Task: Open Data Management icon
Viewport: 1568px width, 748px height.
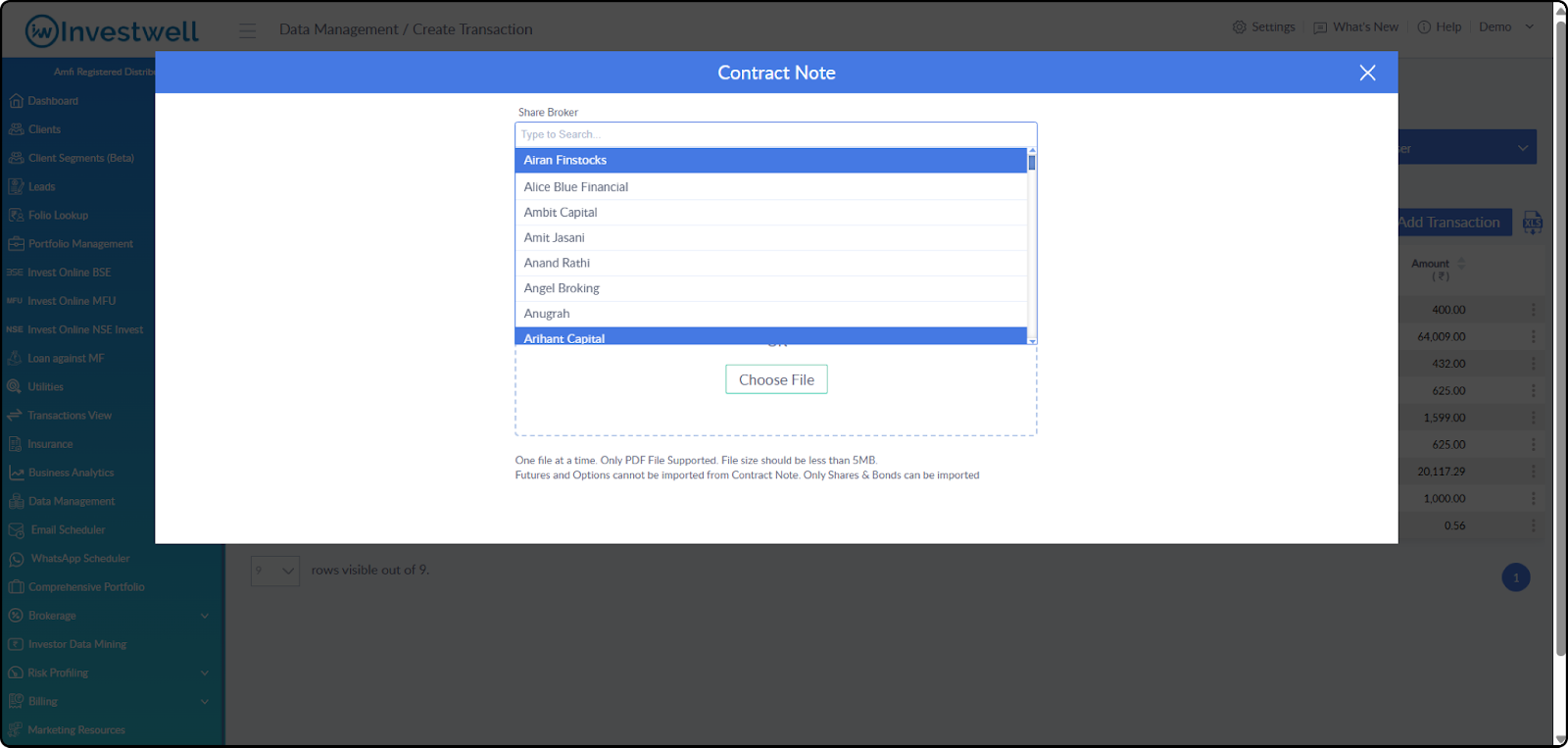Action: click(x=16, y=501)
